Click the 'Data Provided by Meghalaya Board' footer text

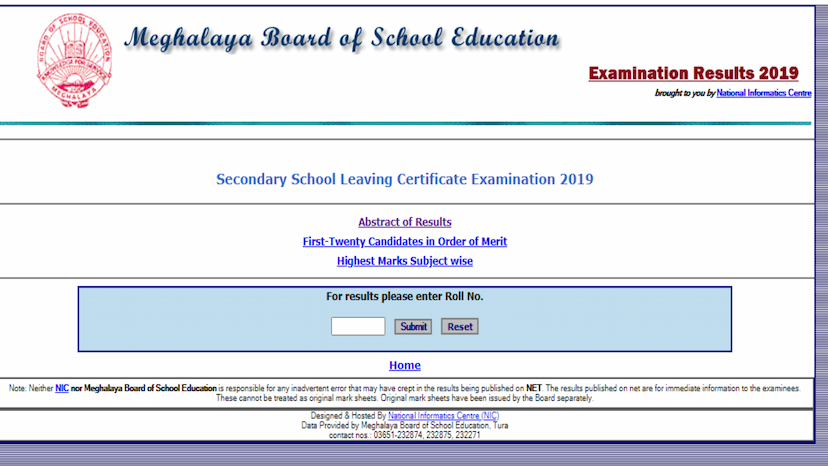point(404,425)
